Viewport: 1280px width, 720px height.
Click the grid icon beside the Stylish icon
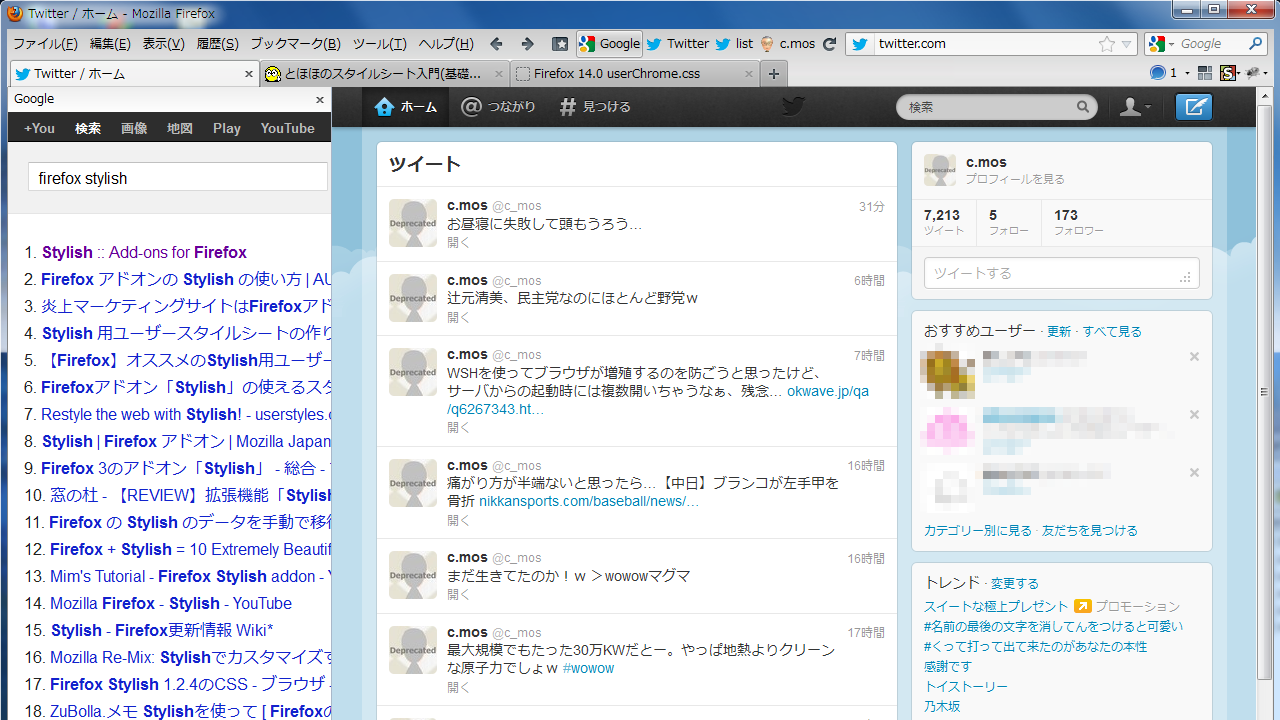coord(1204,73)
